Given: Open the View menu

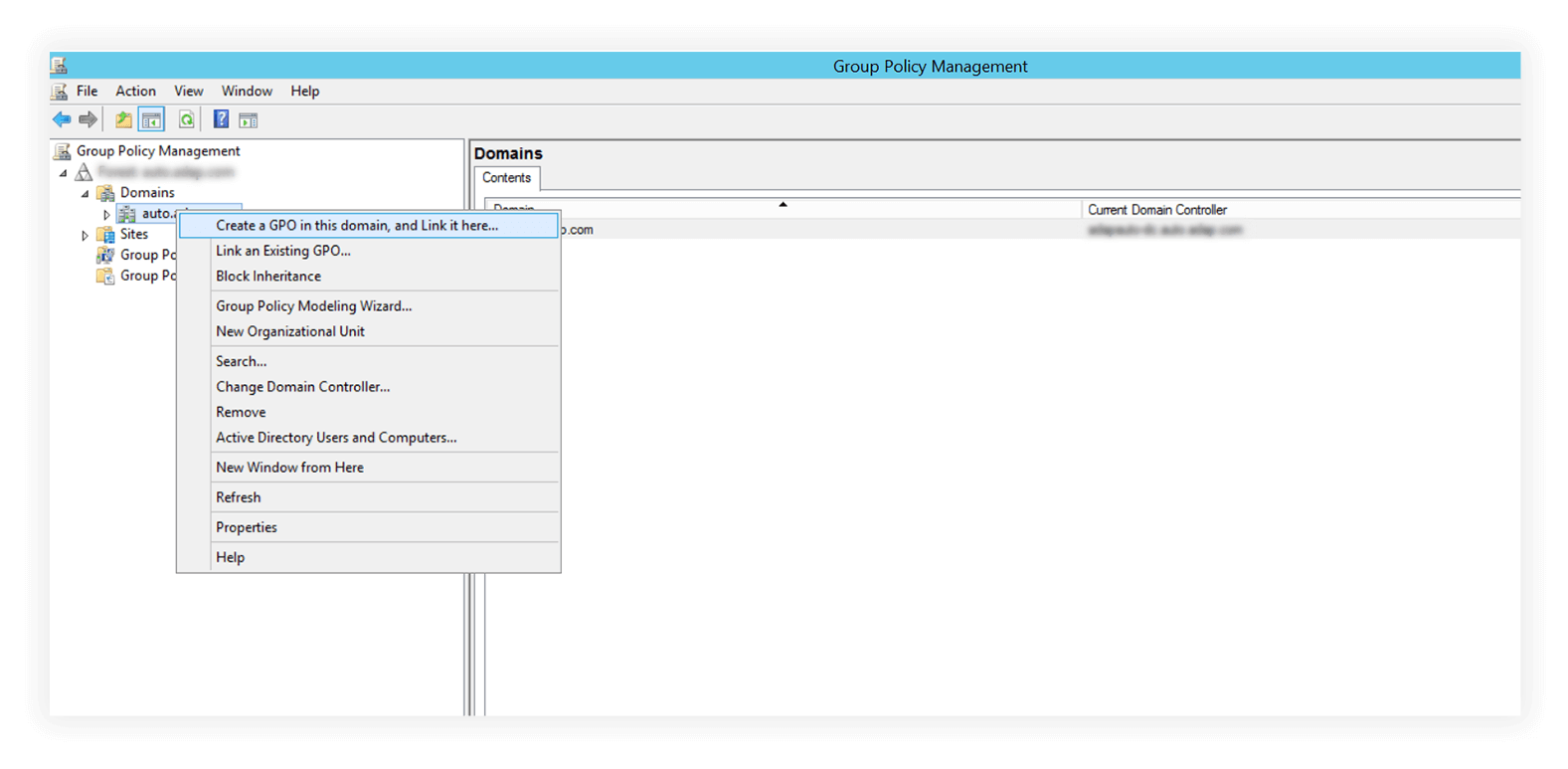Looking at the screenshot, I should [x=189, y=92].
